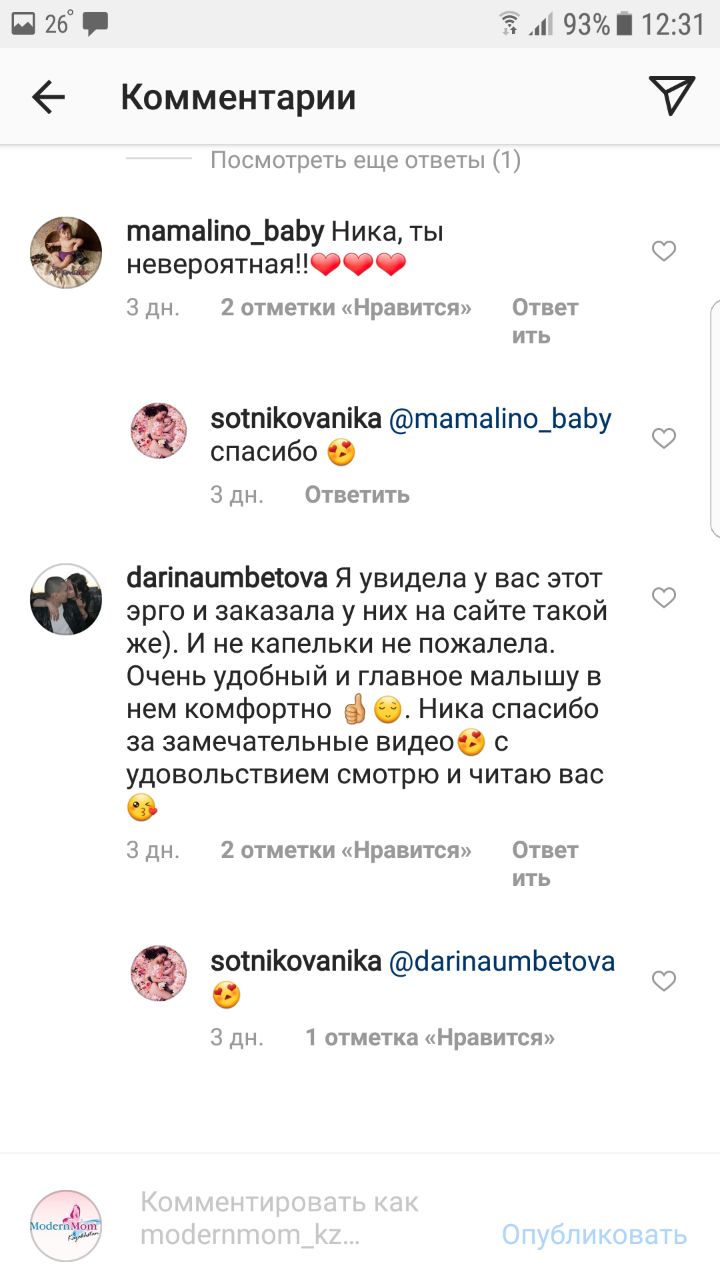Open mamalino_baby profile avatar
This screenshot has width=720, height=1280.
point(66,251)
